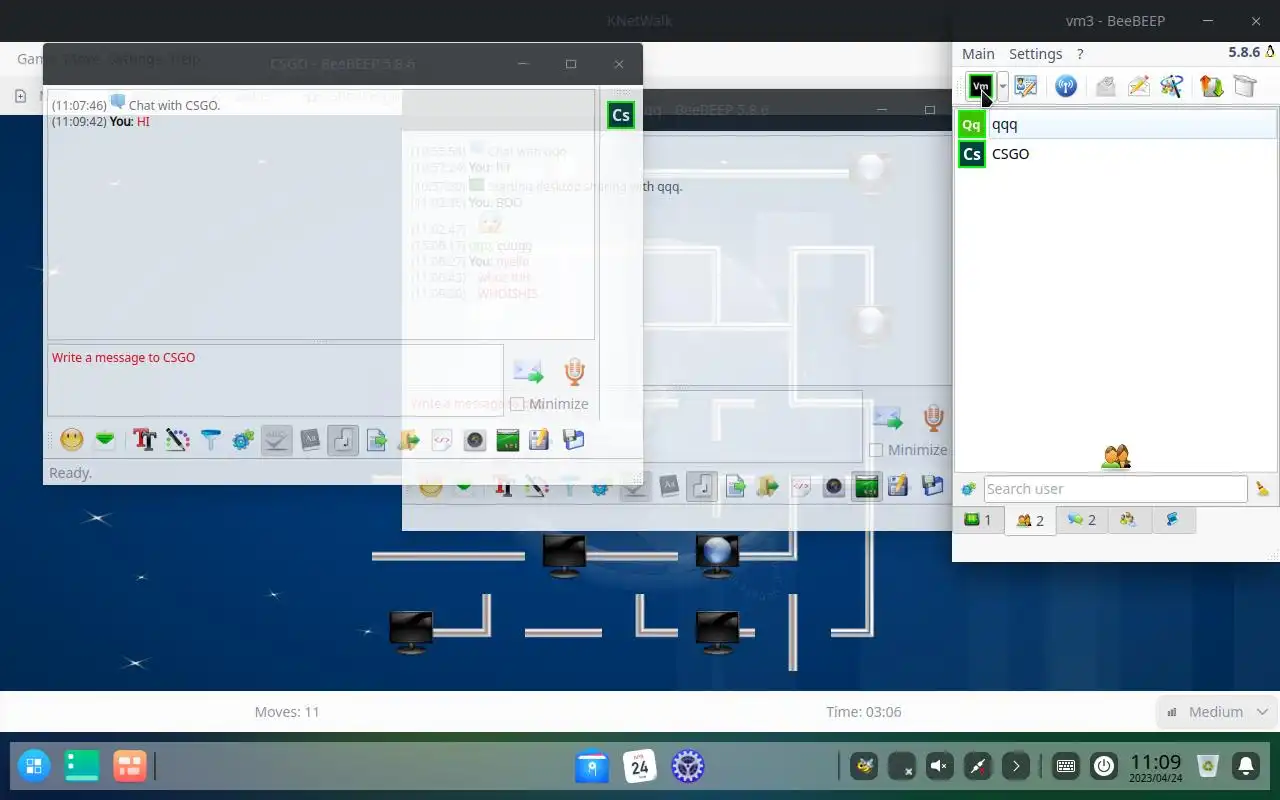Switch to users tab labeled 2
Viewport: 1280px width, 800px height.
click(x=1030, y=520)
